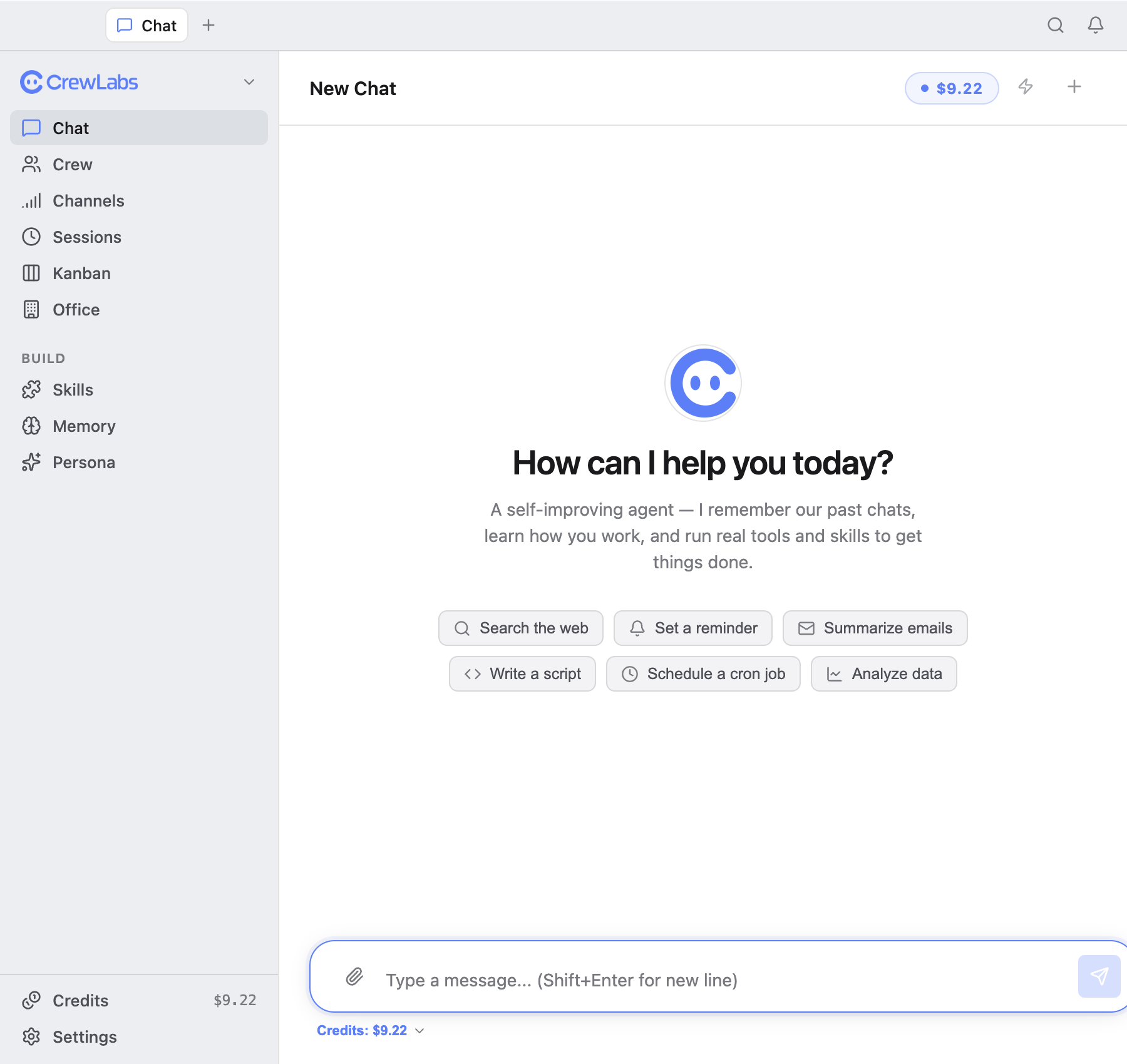
Task: Click the Summarize emails suggestion
Action: click(875, 628)
